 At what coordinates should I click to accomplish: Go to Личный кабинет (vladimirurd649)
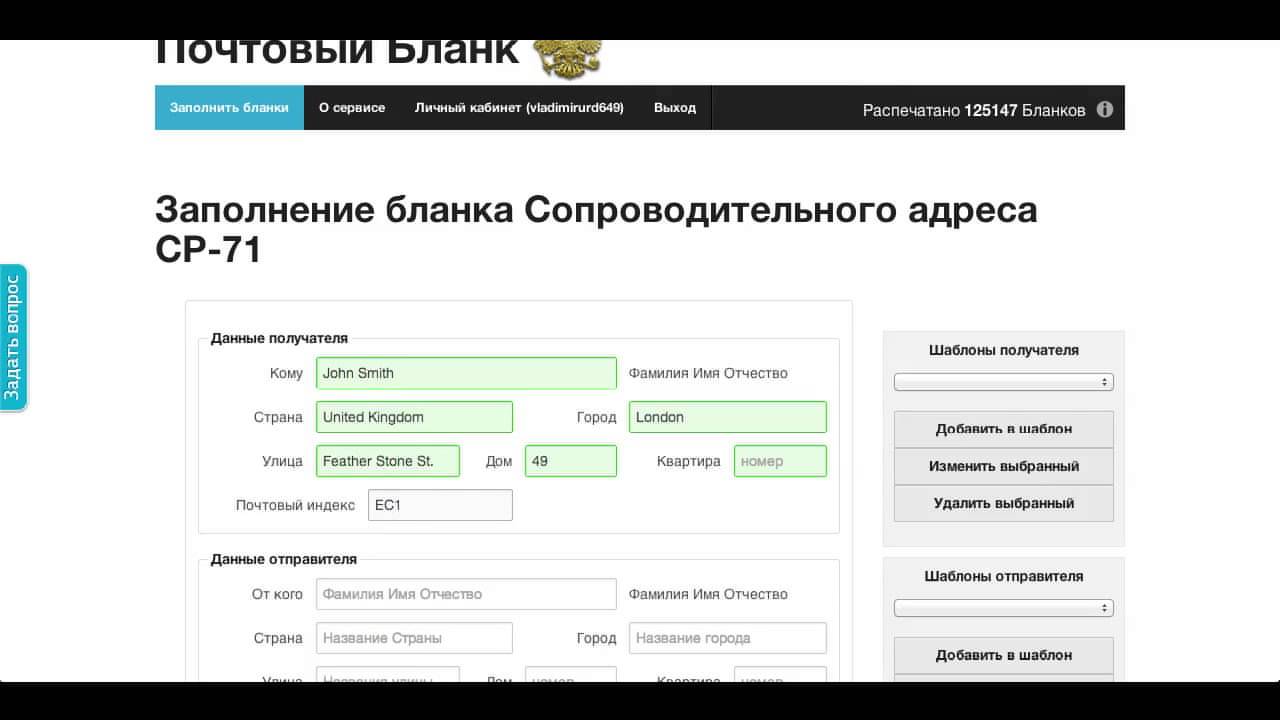point(519,107)
